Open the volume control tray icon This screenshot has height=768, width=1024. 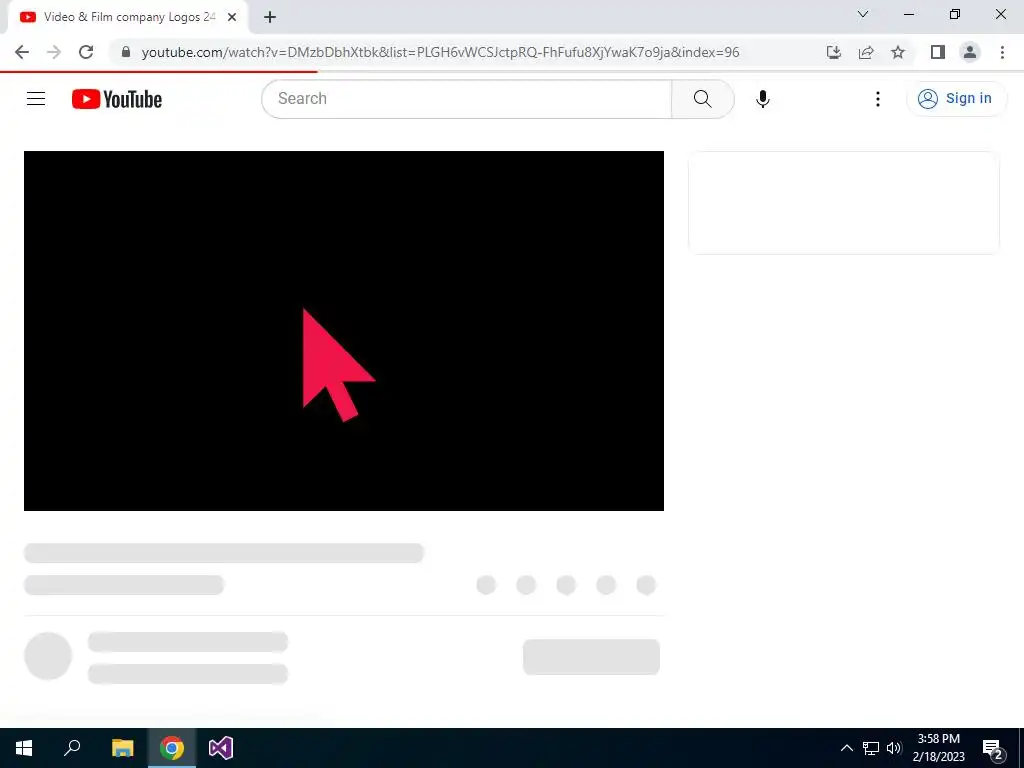click(x=894, y=748)
